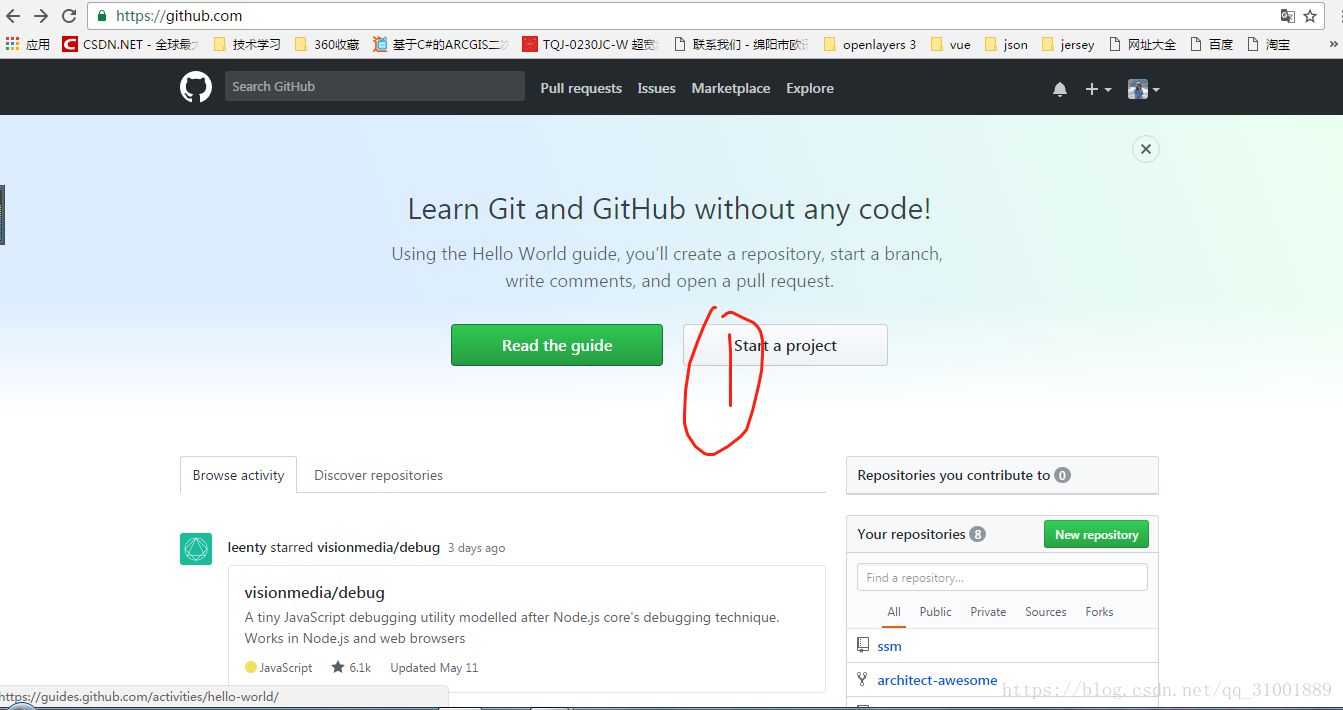Viewport: 1343px width, 710px height.
Task: Open the 百度 bookmark
Action: tap(1211, 44)
